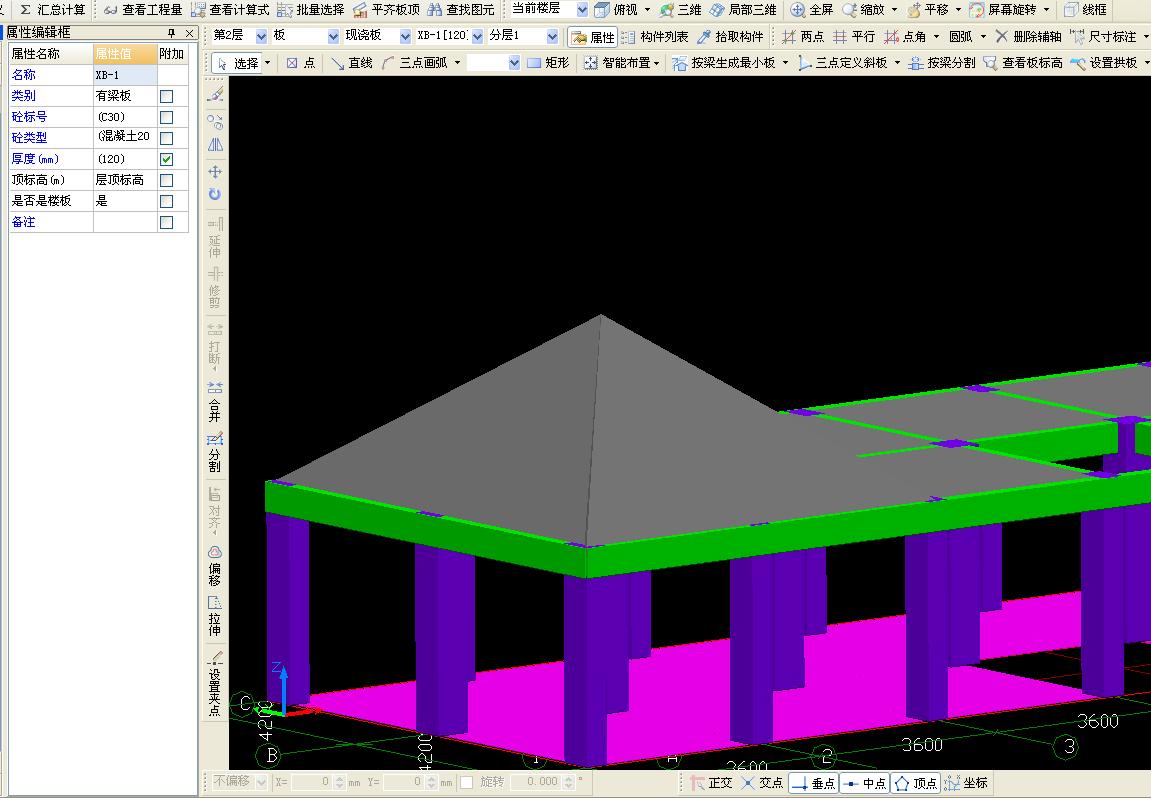The width and height of the screenshot is (1151, 798).
Task: Uncheck the 厚度(mm) 附加 checkbox
Action: pos(167,159)
